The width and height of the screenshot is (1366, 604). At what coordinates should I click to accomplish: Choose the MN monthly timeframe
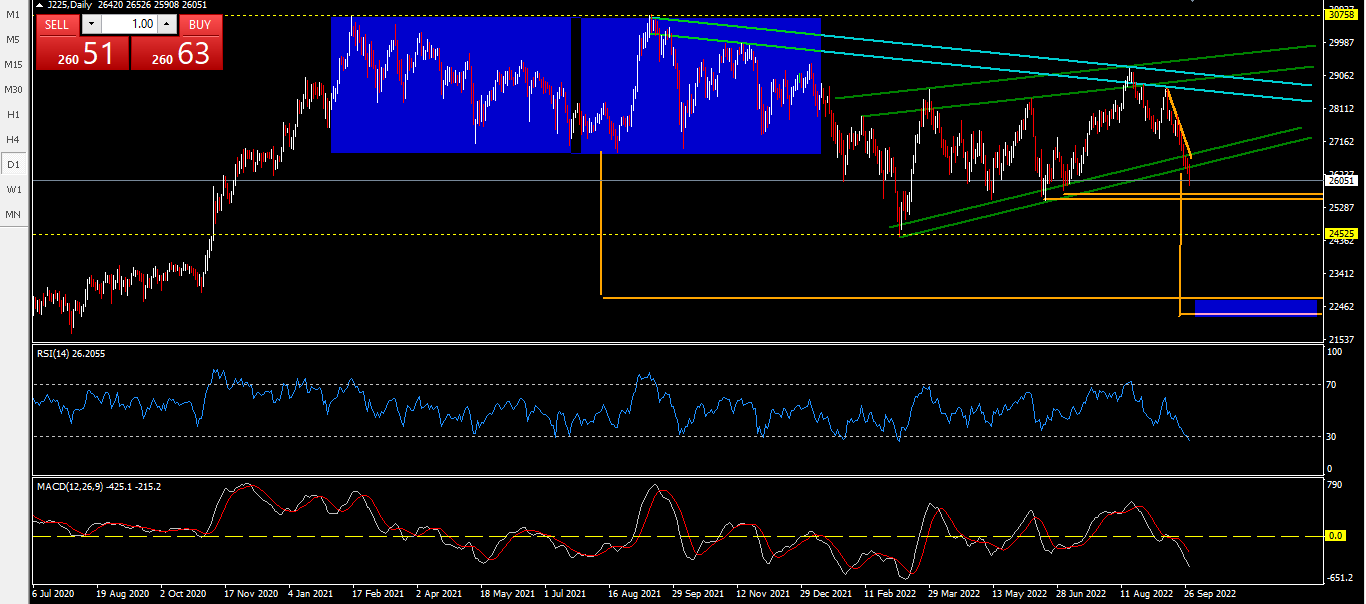(13, 214)
